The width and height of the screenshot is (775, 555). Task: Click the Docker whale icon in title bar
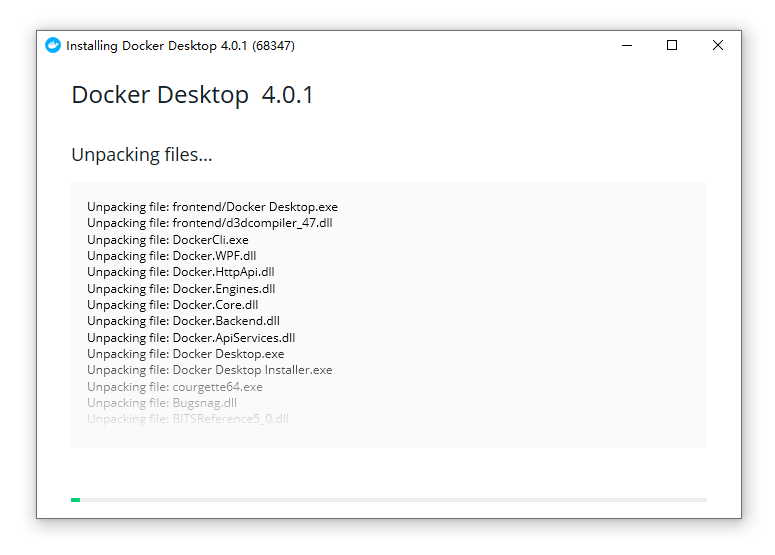53,45
